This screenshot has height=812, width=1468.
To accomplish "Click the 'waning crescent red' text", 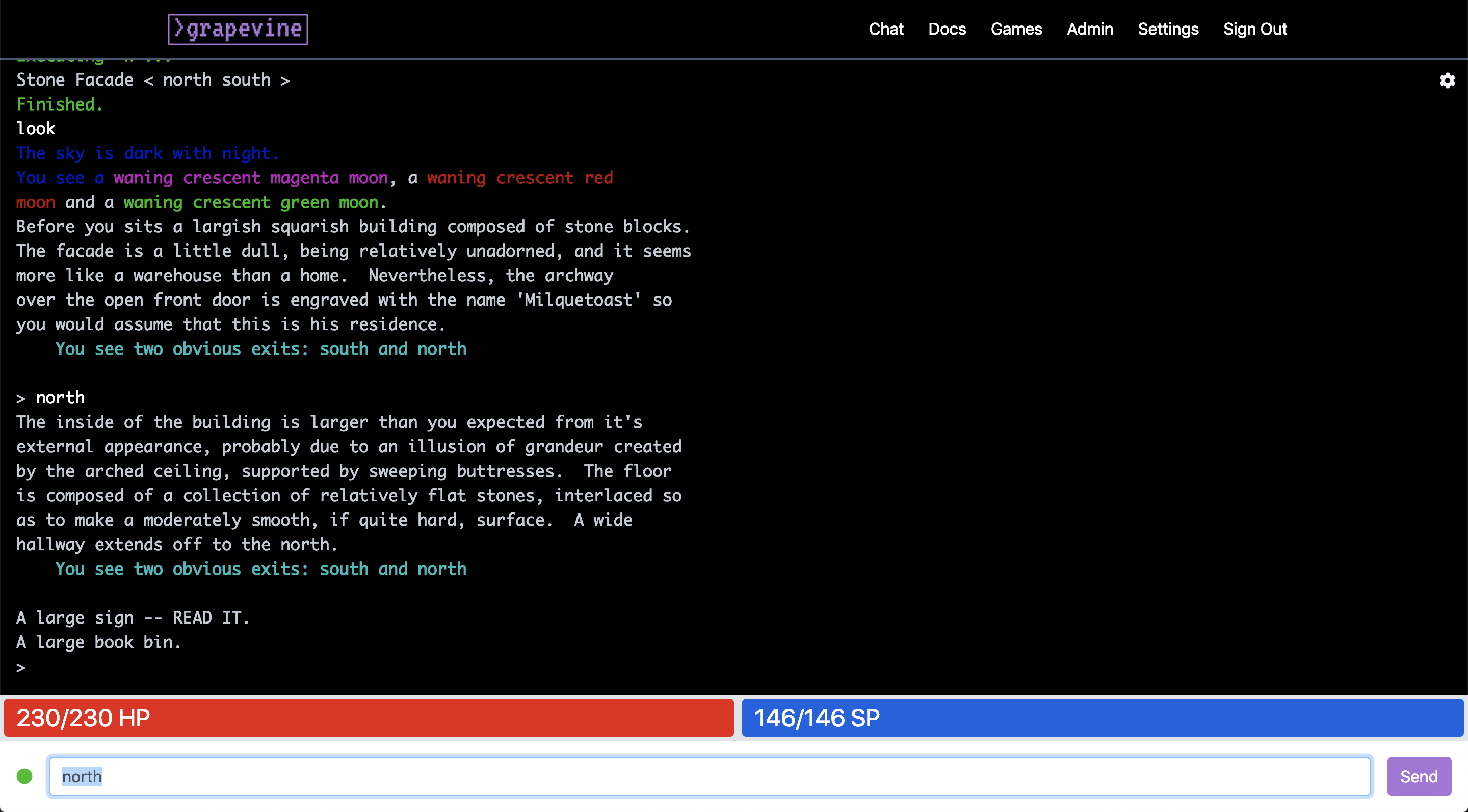I will coord(520,178).
